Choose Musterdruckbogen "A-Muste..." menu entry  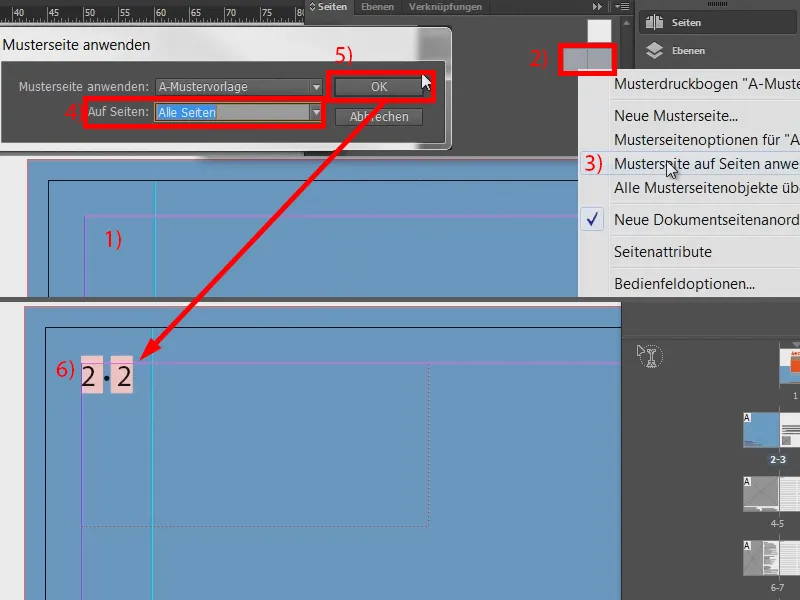[x=706, y=84]
